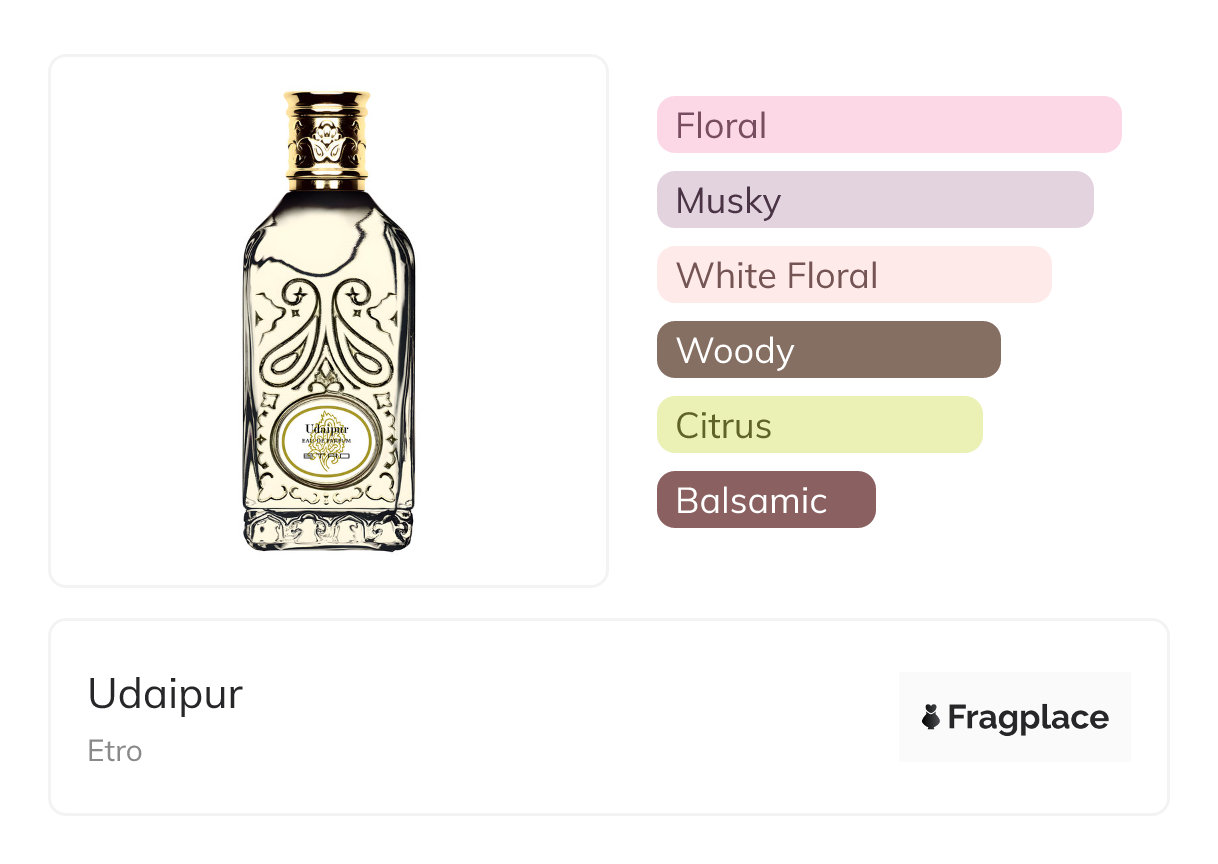
Task: Select the Citrus accord bar
Action: (x=819, y=425)
